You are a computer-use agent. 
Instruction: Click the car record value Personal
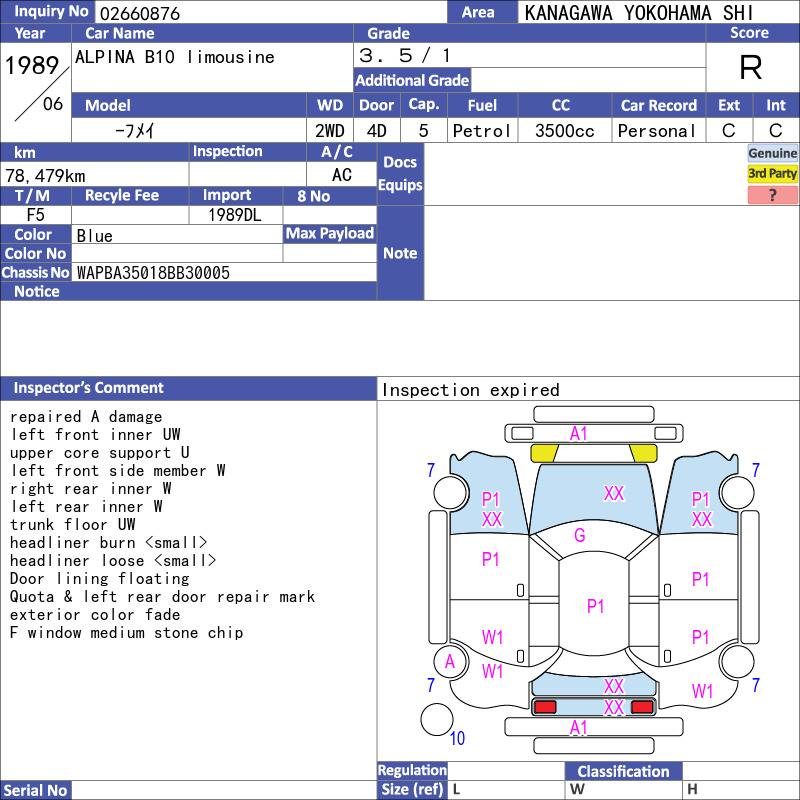click(657, 131)
